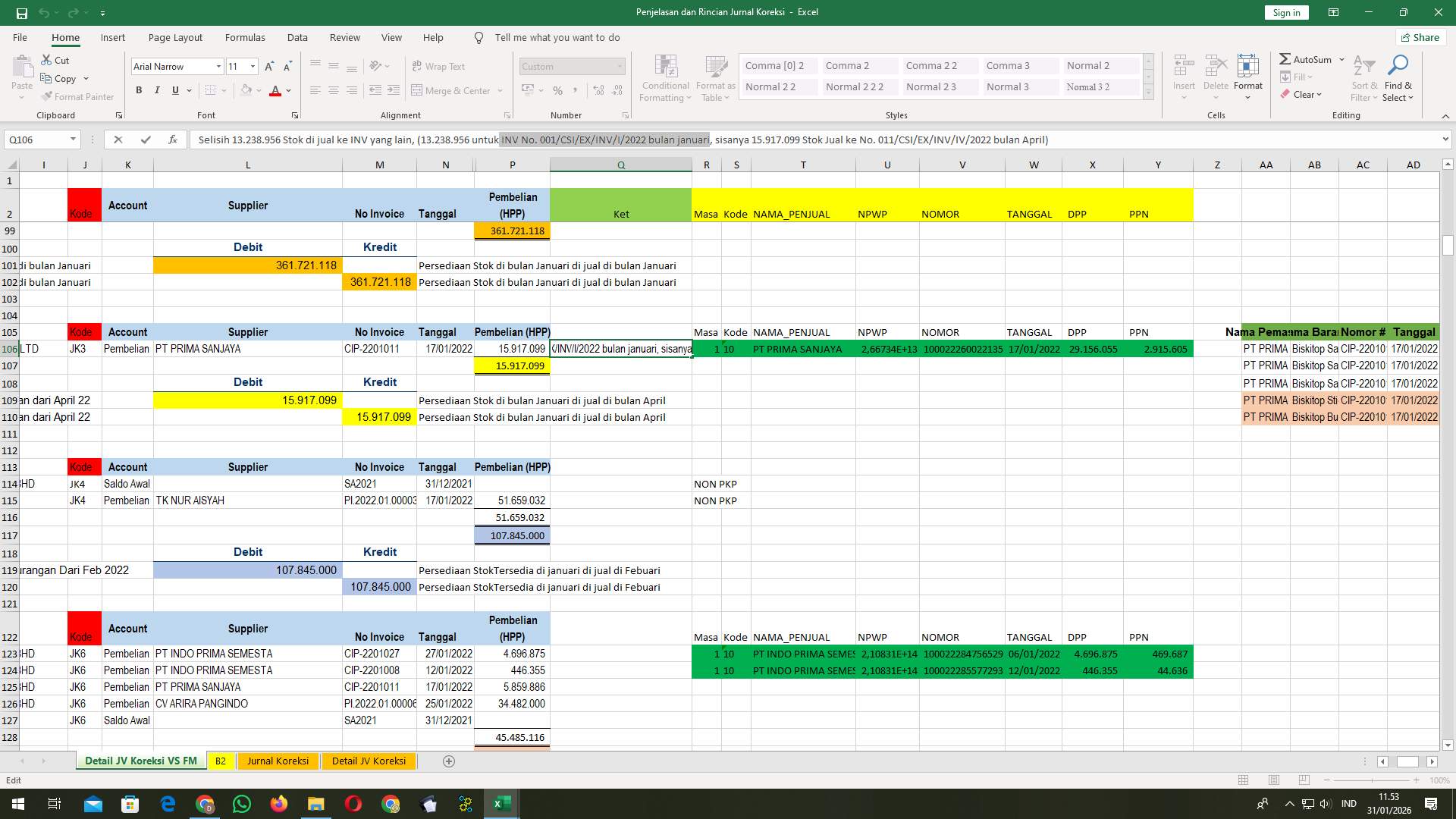Switch to the Jurnal Koreksi sheet tab
The width and height of the screenshot is (1456, 819).
click(x=278, y=761)
